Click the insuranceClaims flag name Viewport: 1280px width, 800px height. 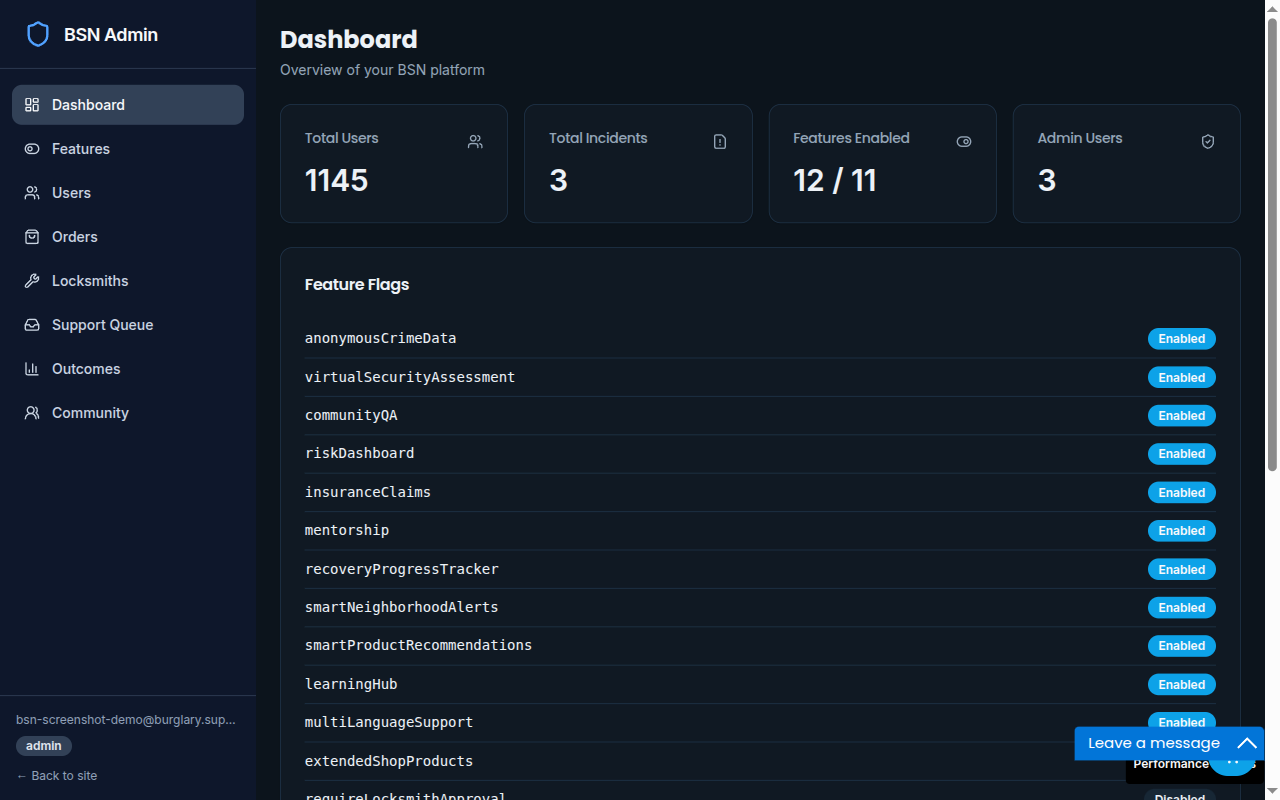click(x=368, y=492)
